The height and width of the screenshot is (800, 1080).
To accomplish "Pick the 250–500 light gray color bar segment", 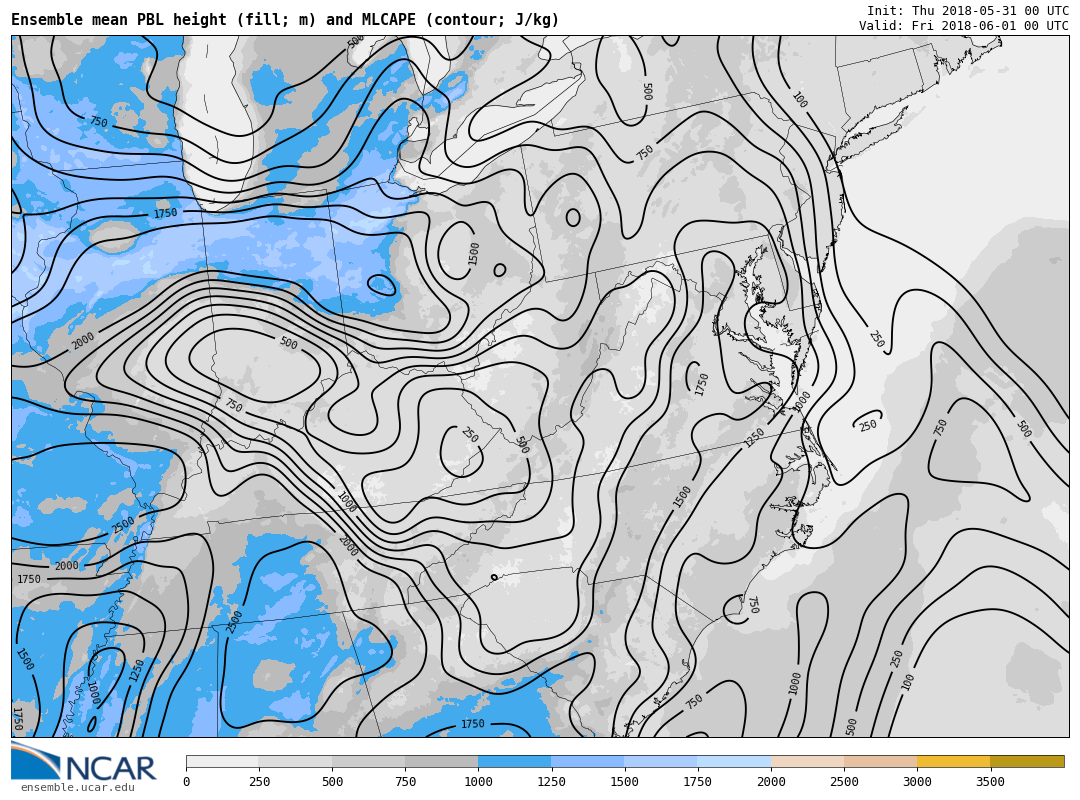I will pyautogui.click(x=295, y=762).
